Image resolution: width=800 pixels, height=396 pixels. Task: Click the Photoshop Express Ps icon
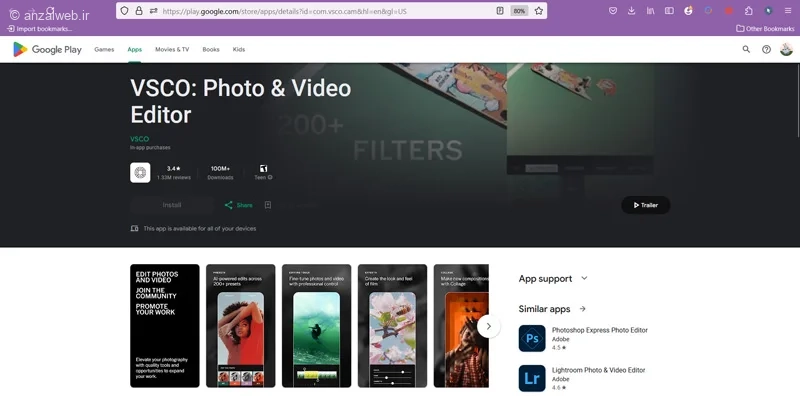pos(532,338)
